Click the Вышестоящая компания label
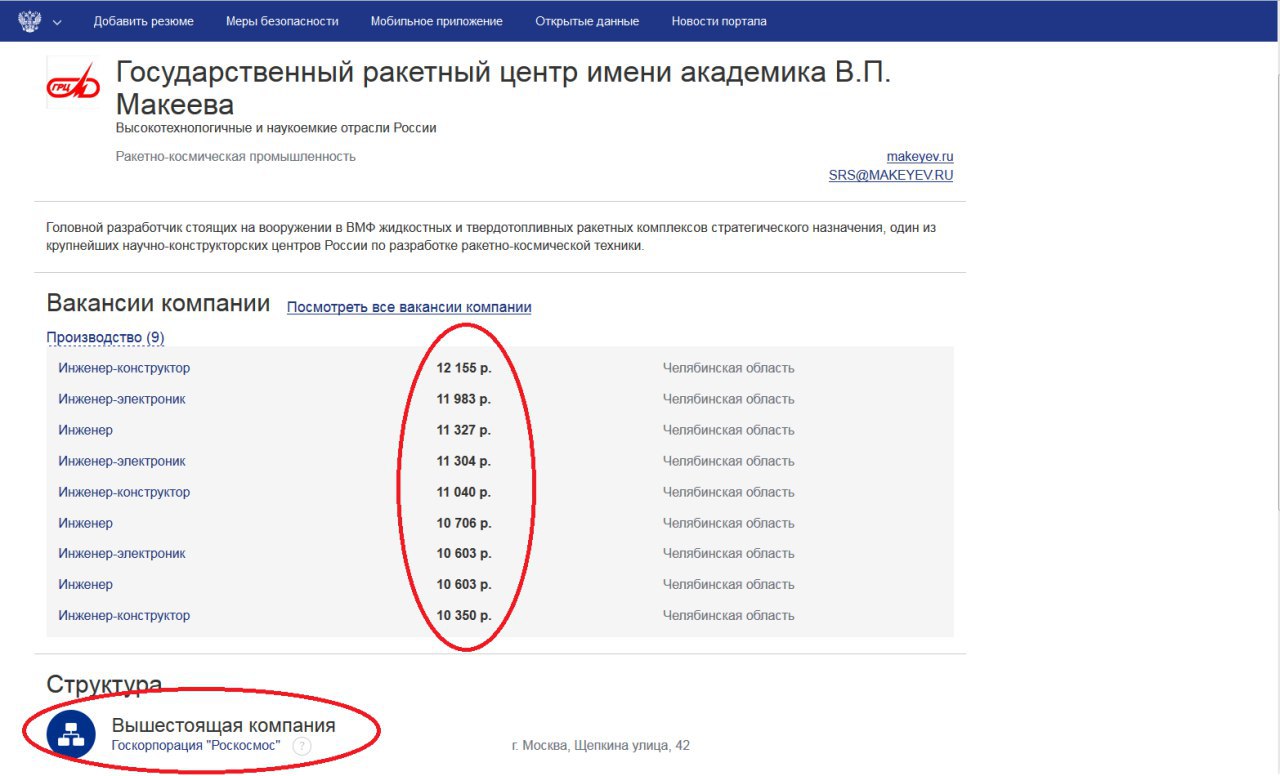Image resolution: width=1280 pixels, height=776 pixels. (224, 725)
